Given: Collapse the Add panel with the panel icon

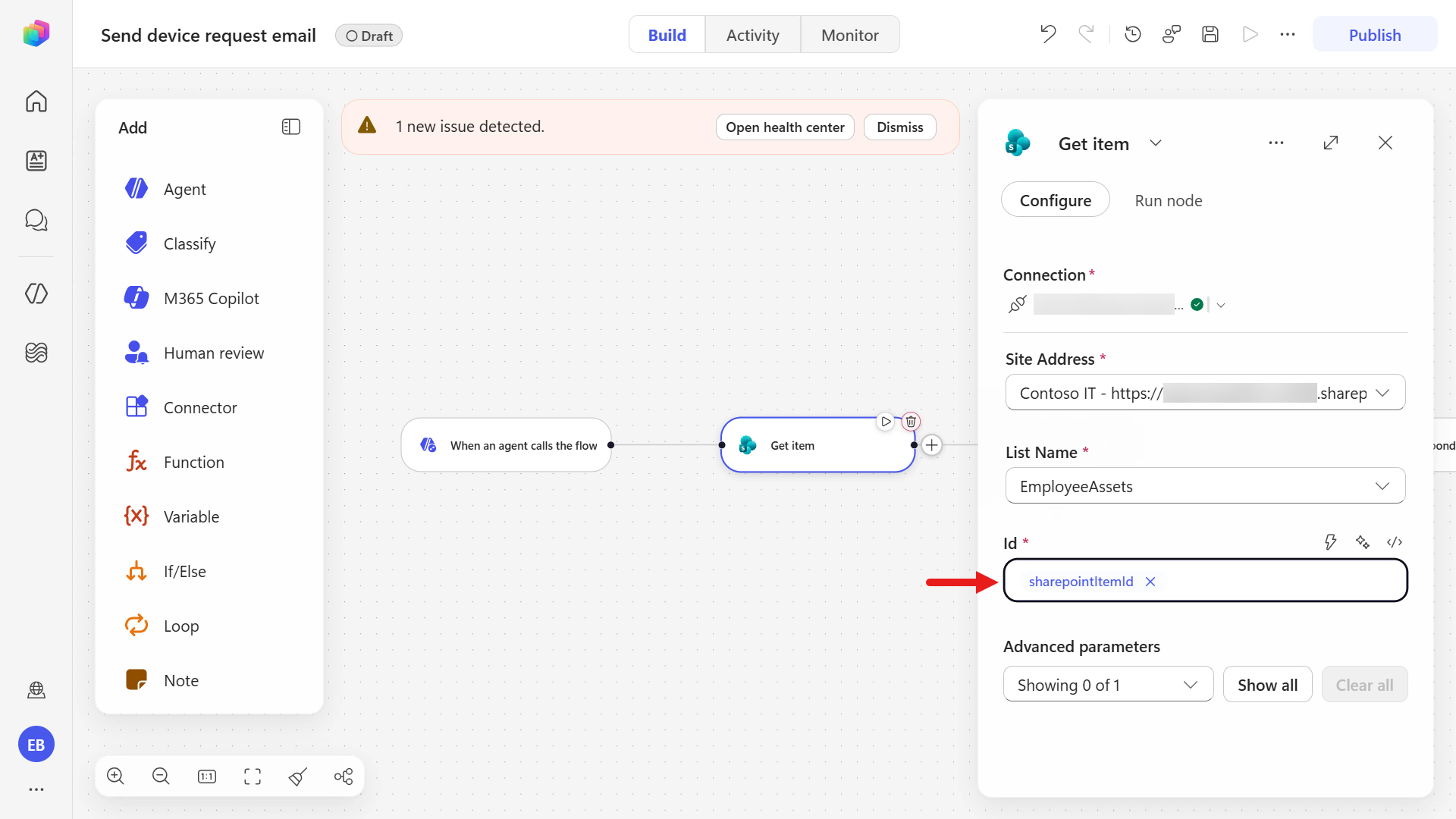Looking at the screenshot, I should pos(291,127).
